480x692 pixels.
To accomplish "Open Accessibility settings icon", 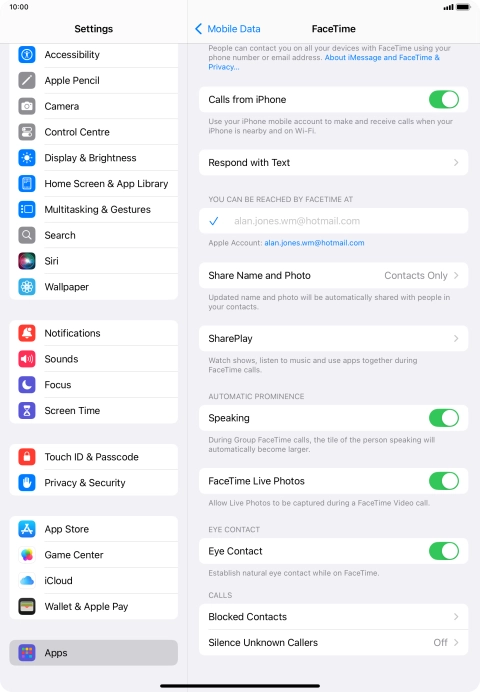I will pos(27,55).
